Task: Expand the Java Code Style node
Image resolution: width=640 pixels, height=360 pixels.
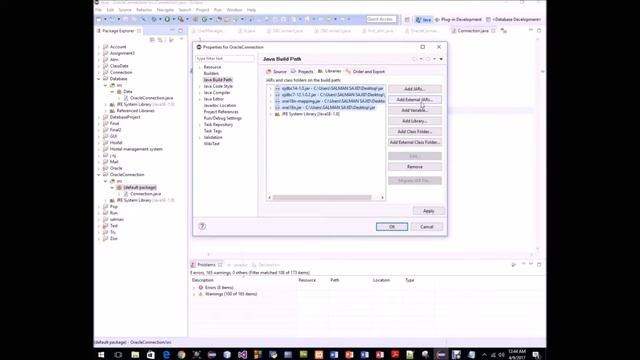Action: pos(200,86)
